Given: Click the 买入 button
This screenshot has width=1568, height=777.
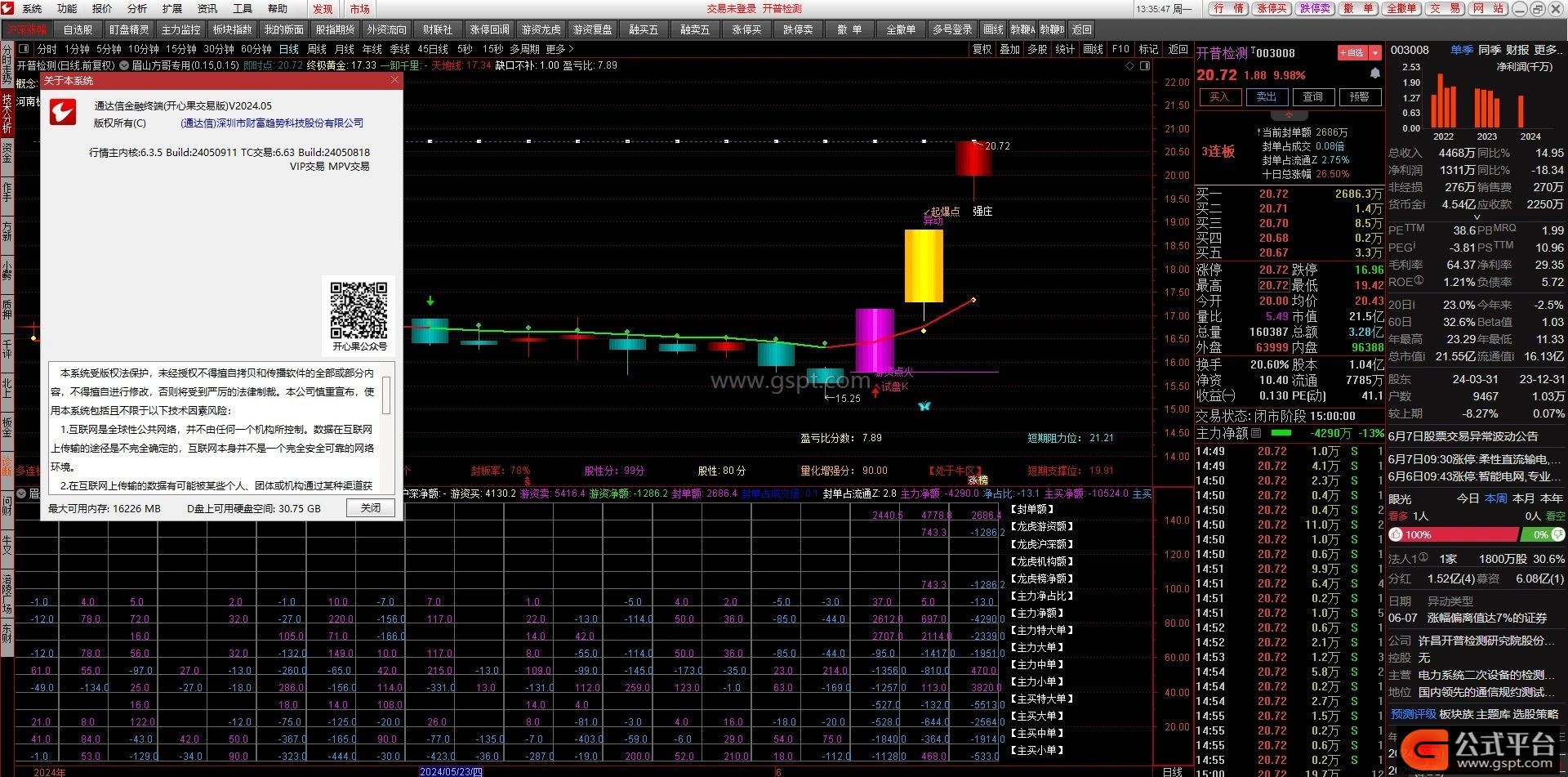Looking at the screenshot, I should point(1219,97).
